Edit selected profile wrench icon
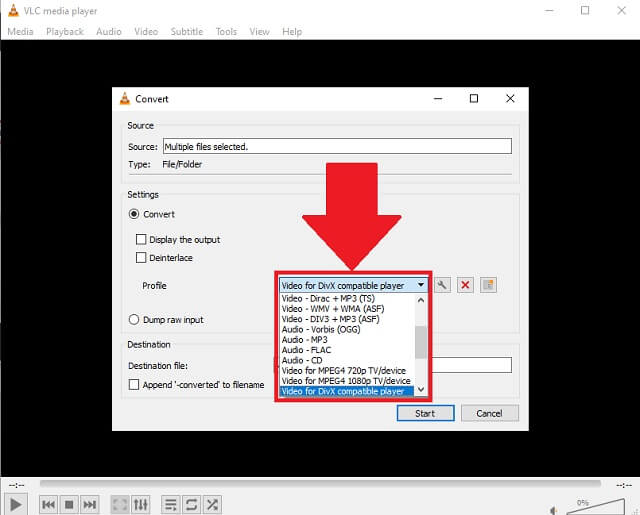This screenshot has height=515, width=640. tap(442, 285)
